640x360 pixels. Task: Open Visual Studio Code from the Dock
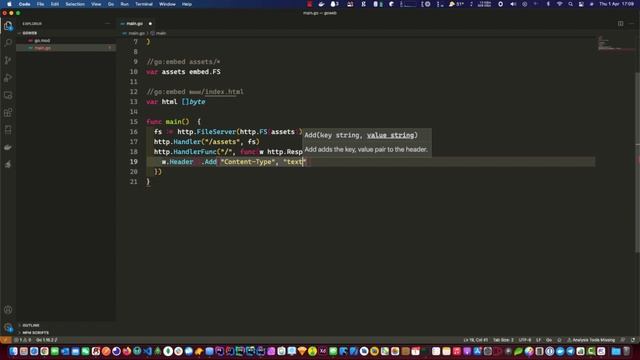[x=147, y=351]
